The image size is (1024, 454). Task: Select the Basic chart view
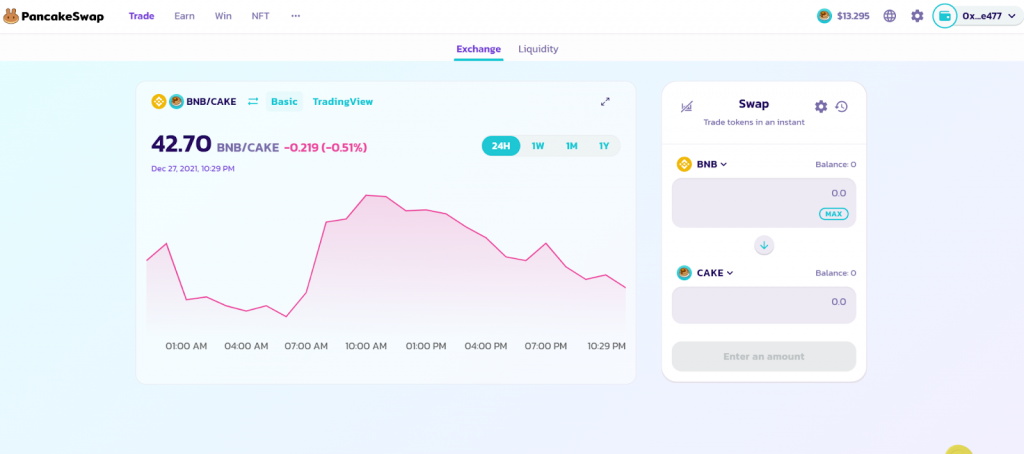click(284, 101)
